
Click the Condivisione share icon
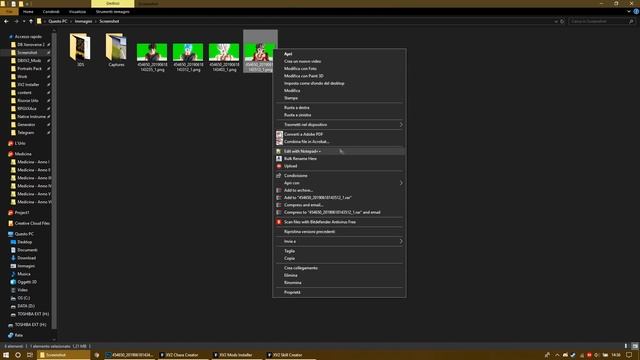279,176
